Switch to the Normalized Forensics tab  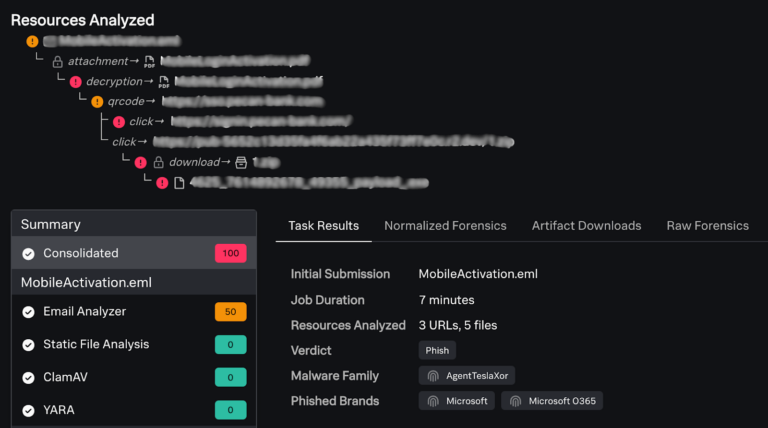tap(445, 226)
